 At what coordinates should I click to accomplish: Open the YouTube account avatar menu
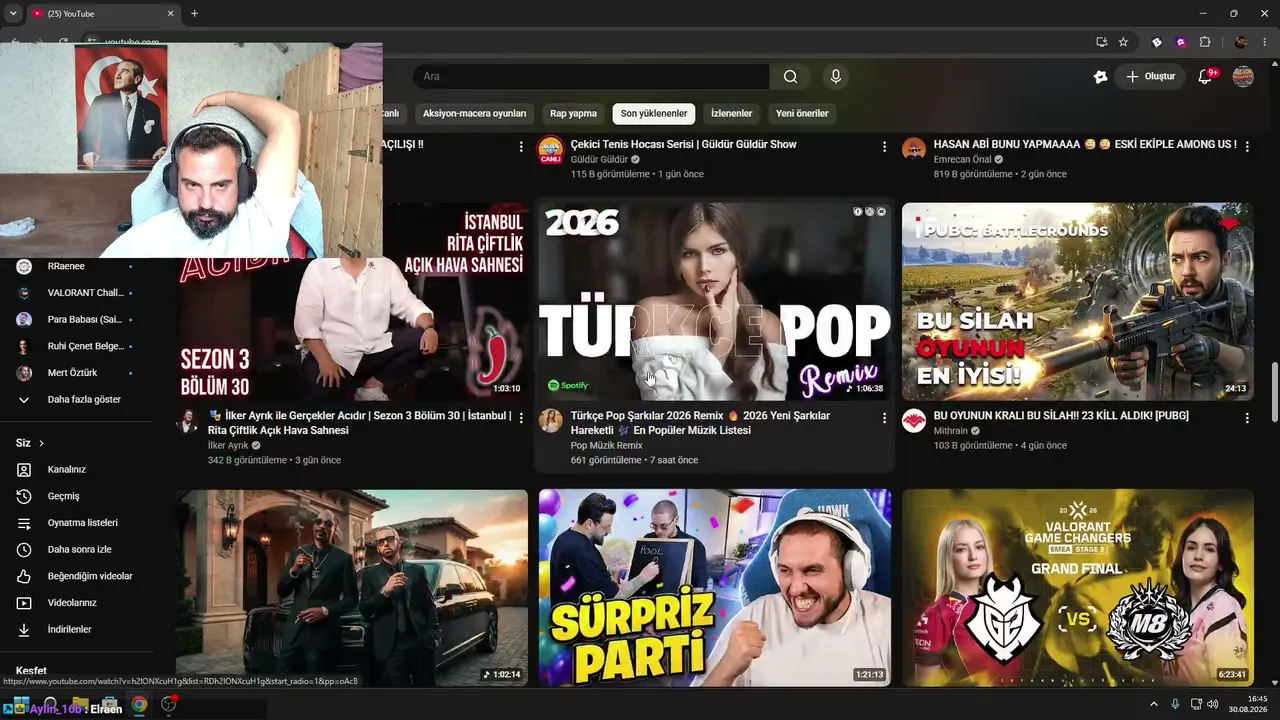click(x=1243, y=77)
